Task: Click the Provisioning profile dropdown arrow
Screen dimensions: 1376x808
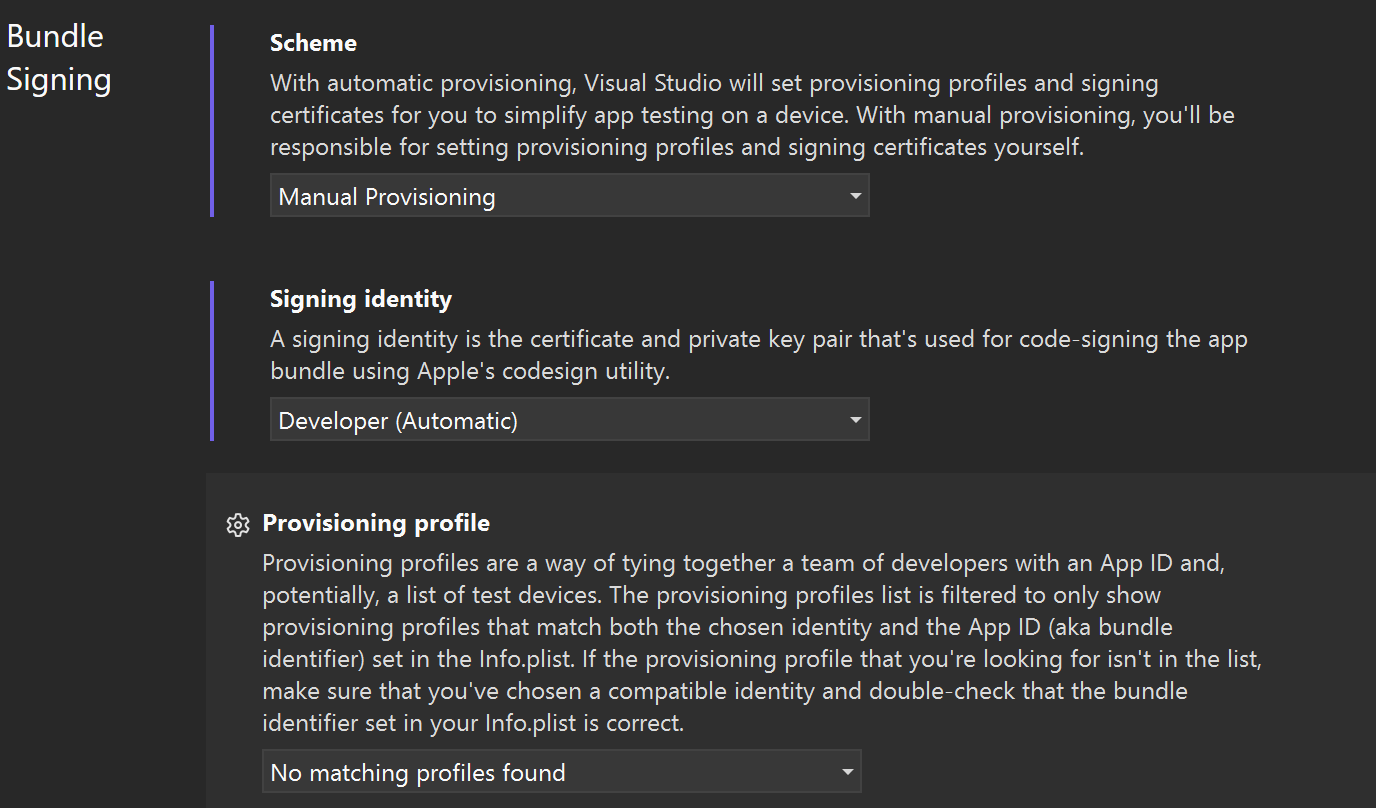Action: tap(847, 772)
